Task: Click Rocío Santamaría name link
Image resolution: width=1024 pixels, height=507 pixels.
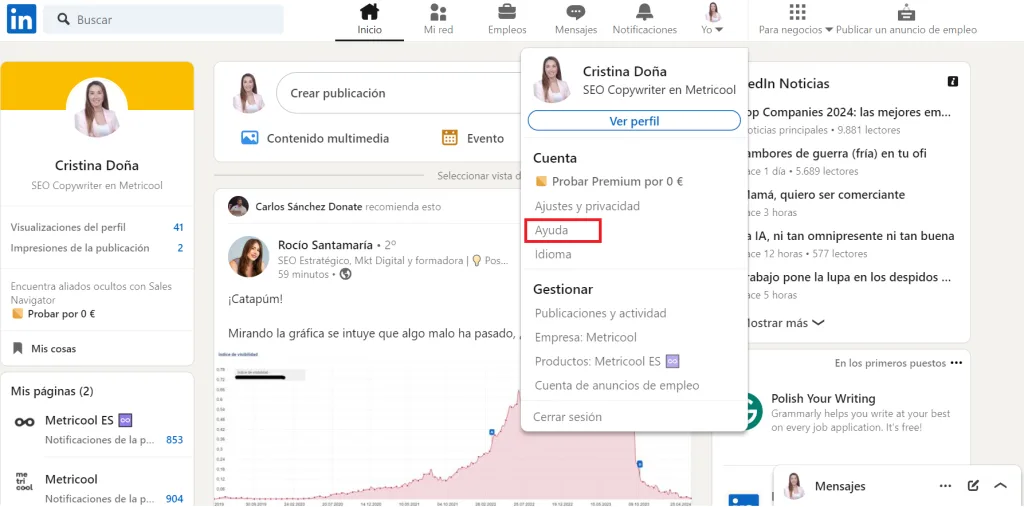Action: pyautogui.click(x=326, y=245)
